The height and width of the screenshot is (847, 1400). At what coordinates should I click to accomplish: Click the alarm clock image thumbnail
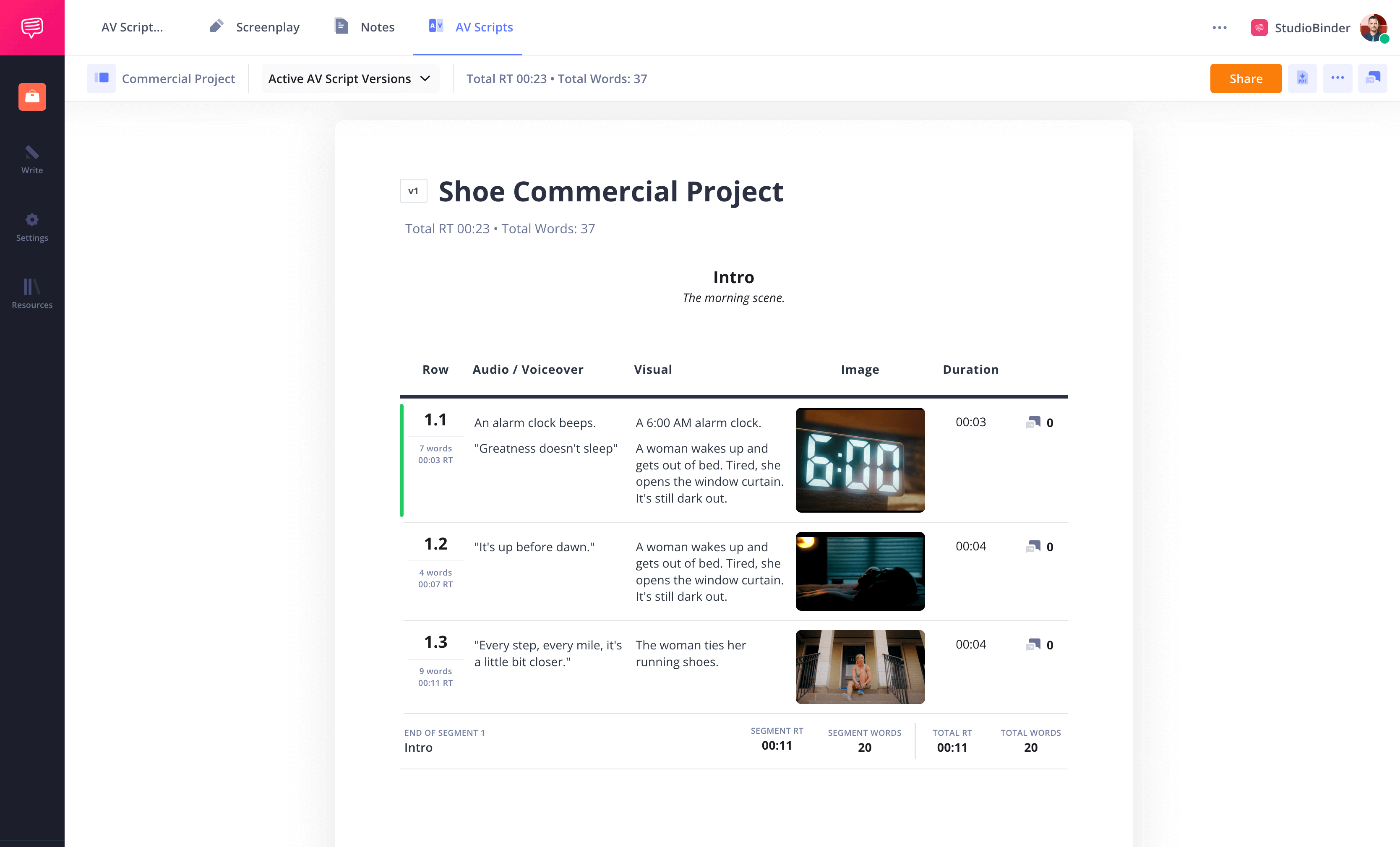(x=860, y=460)
